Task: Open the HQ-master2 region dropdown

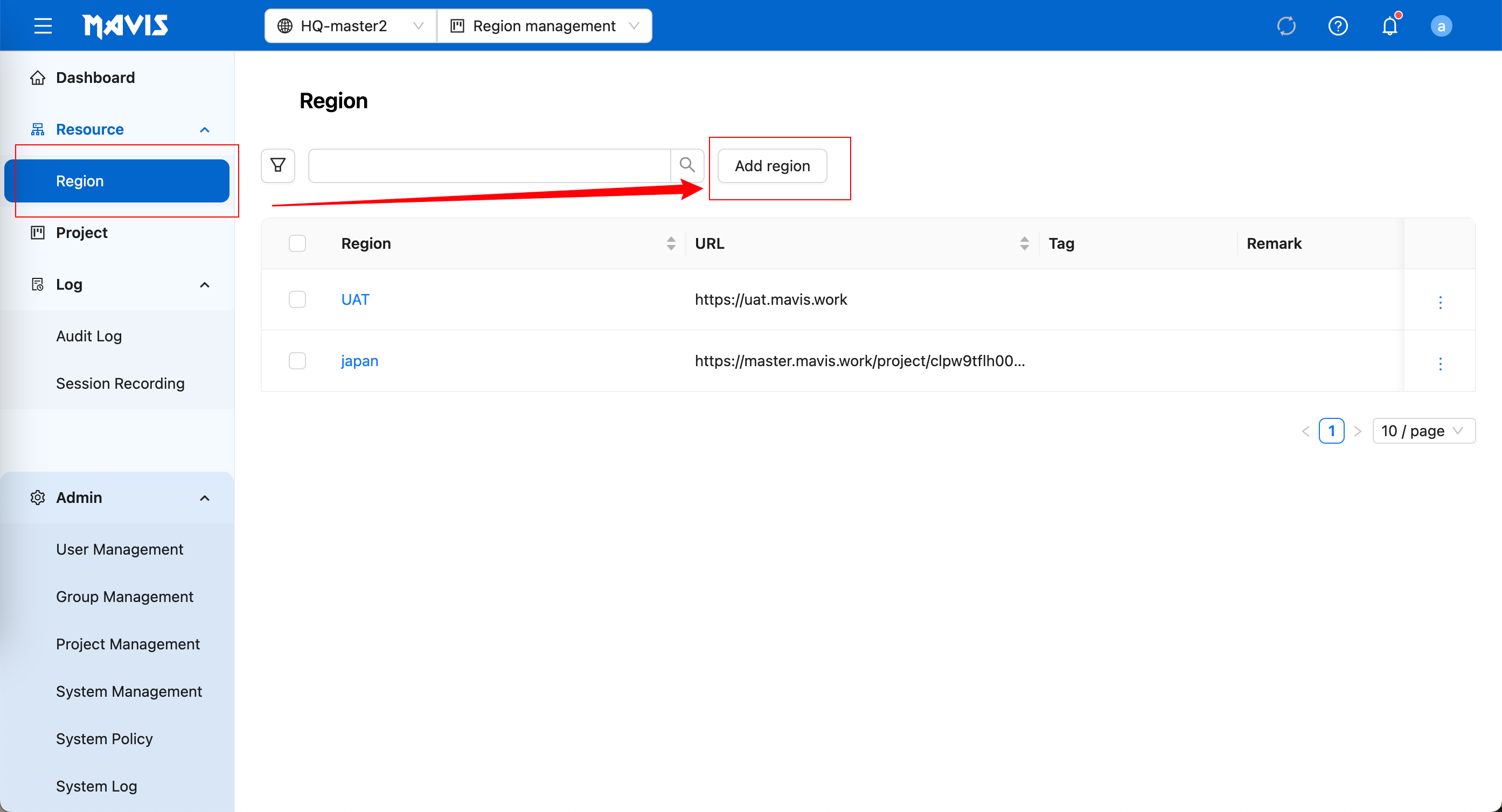Action: pyautogui.click(x=350, y=26)
